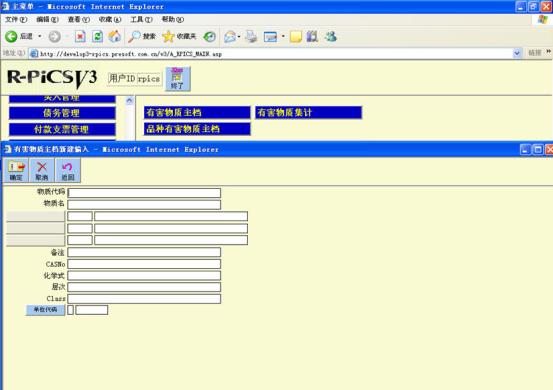Click the Refresh page icon

[x=97, y=36]
